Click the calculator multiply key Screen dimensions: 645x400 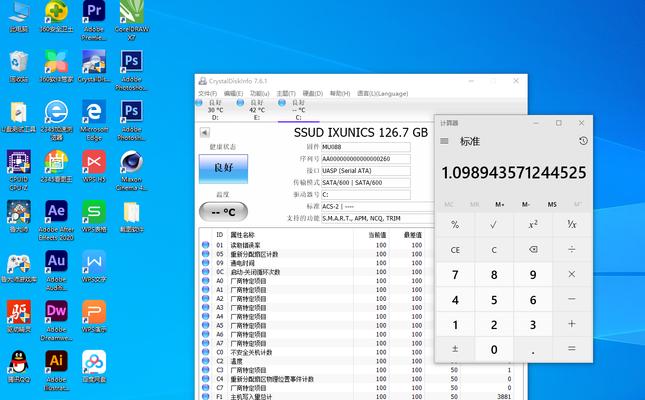coord(572,274)
